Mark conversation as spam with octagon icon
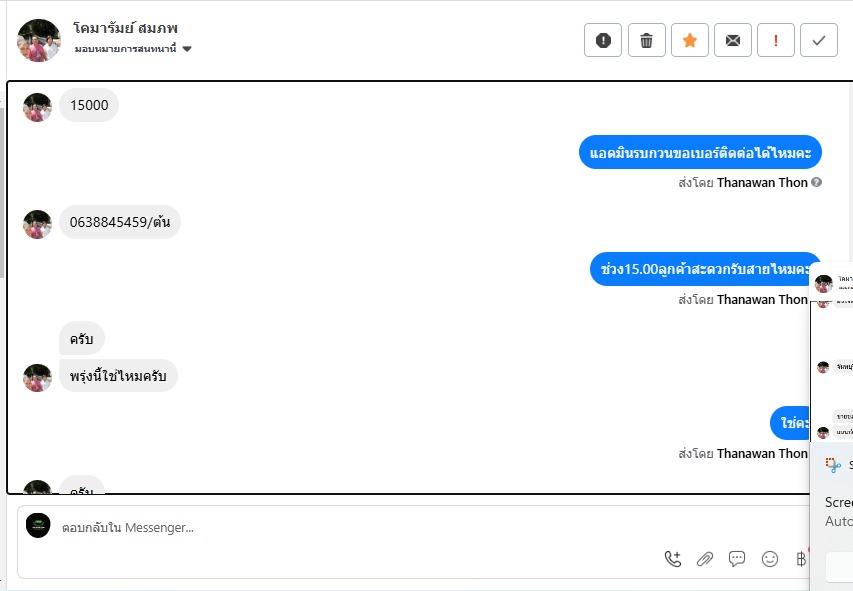Image resolution: width=853 pixels, height=591 pixels. pyautogui.click(x=603, y=40)
